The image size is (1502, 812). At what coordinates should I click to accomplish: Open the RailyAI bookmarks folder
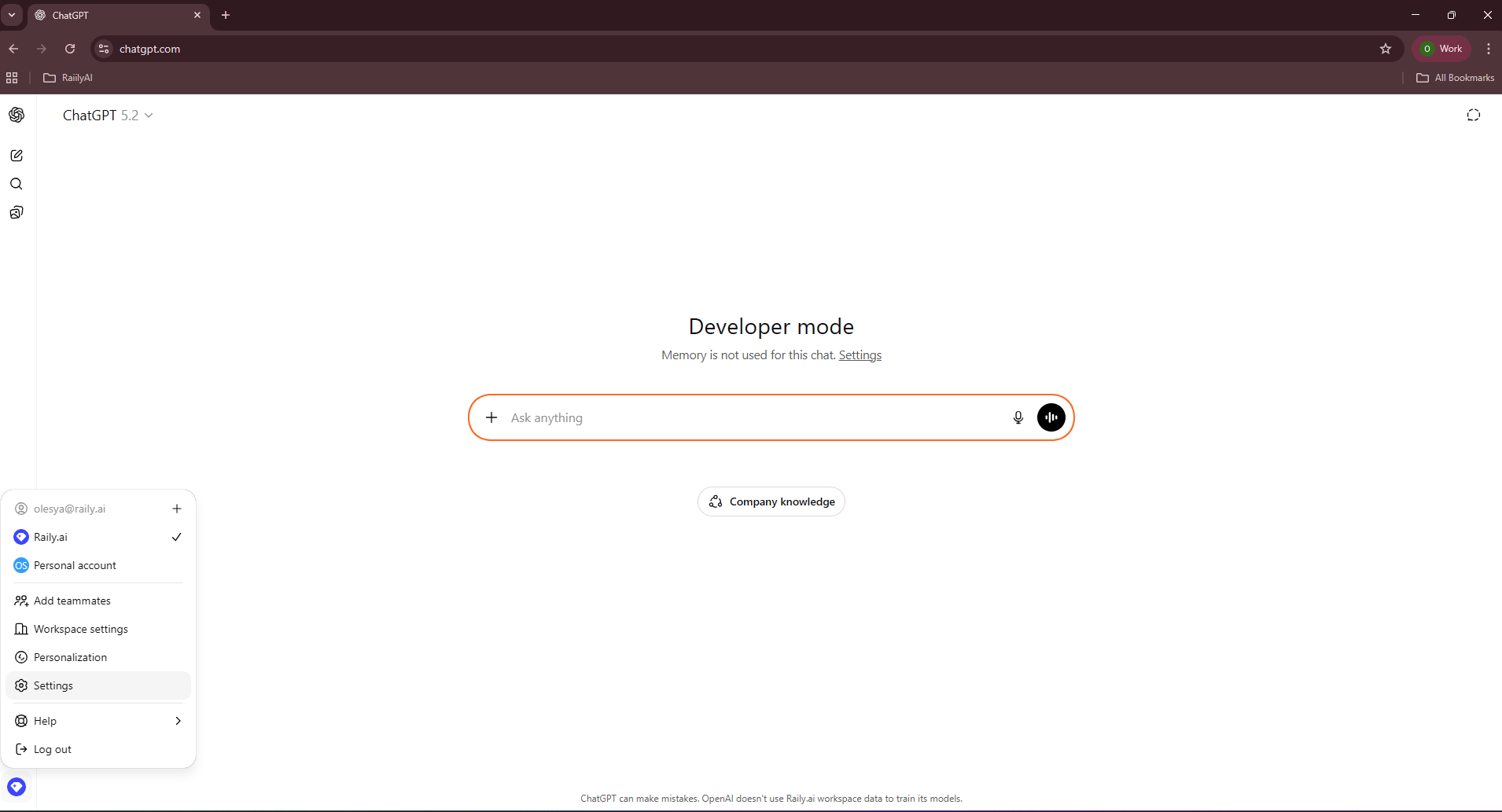tap(68, 78)
